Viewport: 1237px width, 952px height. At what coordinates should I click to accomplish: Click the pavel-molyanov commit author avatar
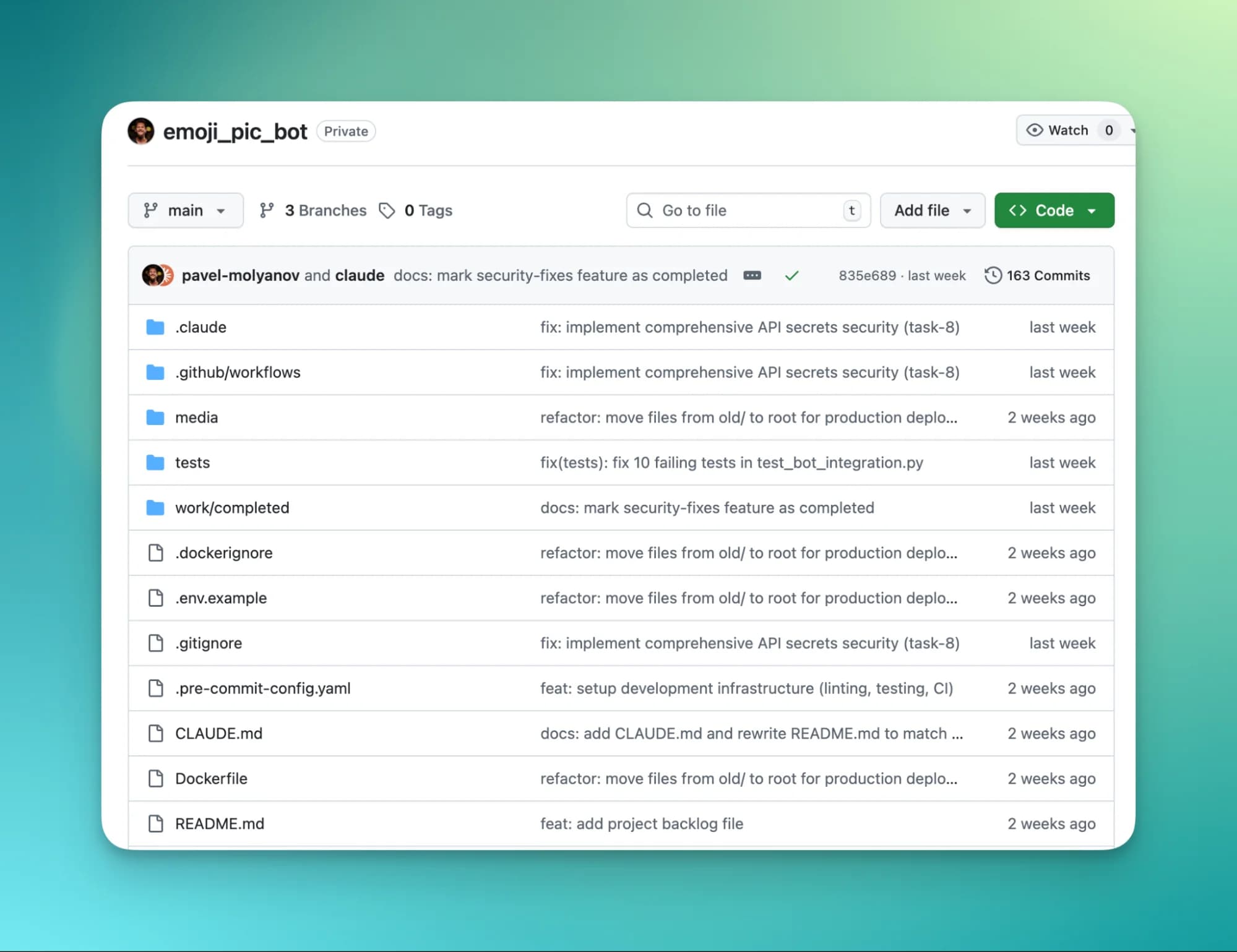tap(152, 276)
